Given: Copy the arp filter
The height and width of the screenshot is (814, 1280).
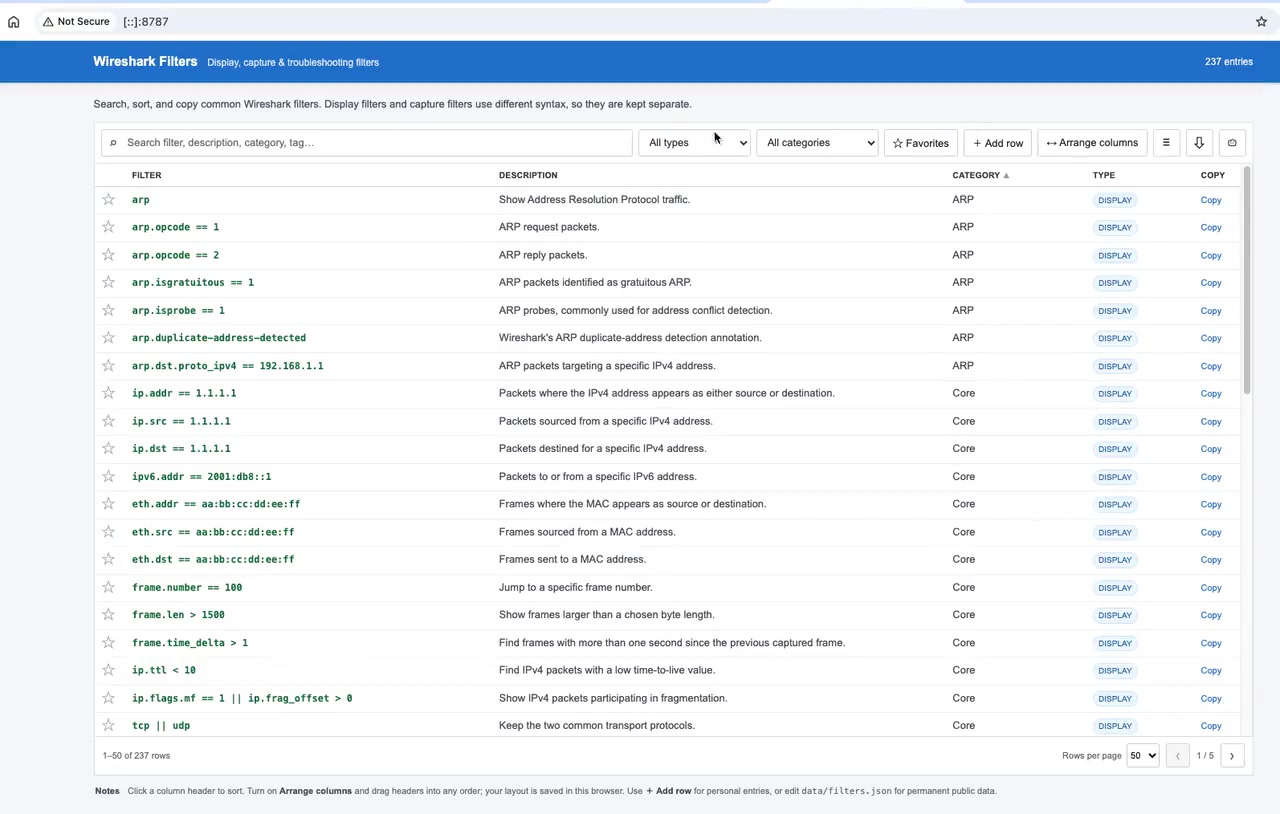Looking at the screenshot, I should click(x=1211, y=200).
